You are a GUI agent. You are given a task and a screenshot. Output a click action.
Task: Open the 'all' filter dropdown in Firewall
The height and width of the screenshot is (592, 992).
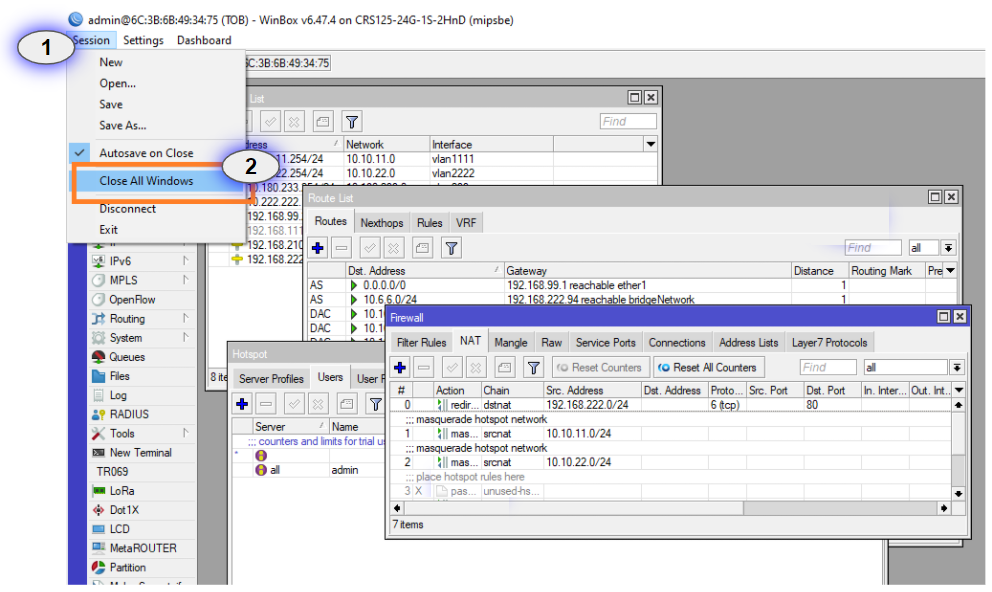point(957,367)
